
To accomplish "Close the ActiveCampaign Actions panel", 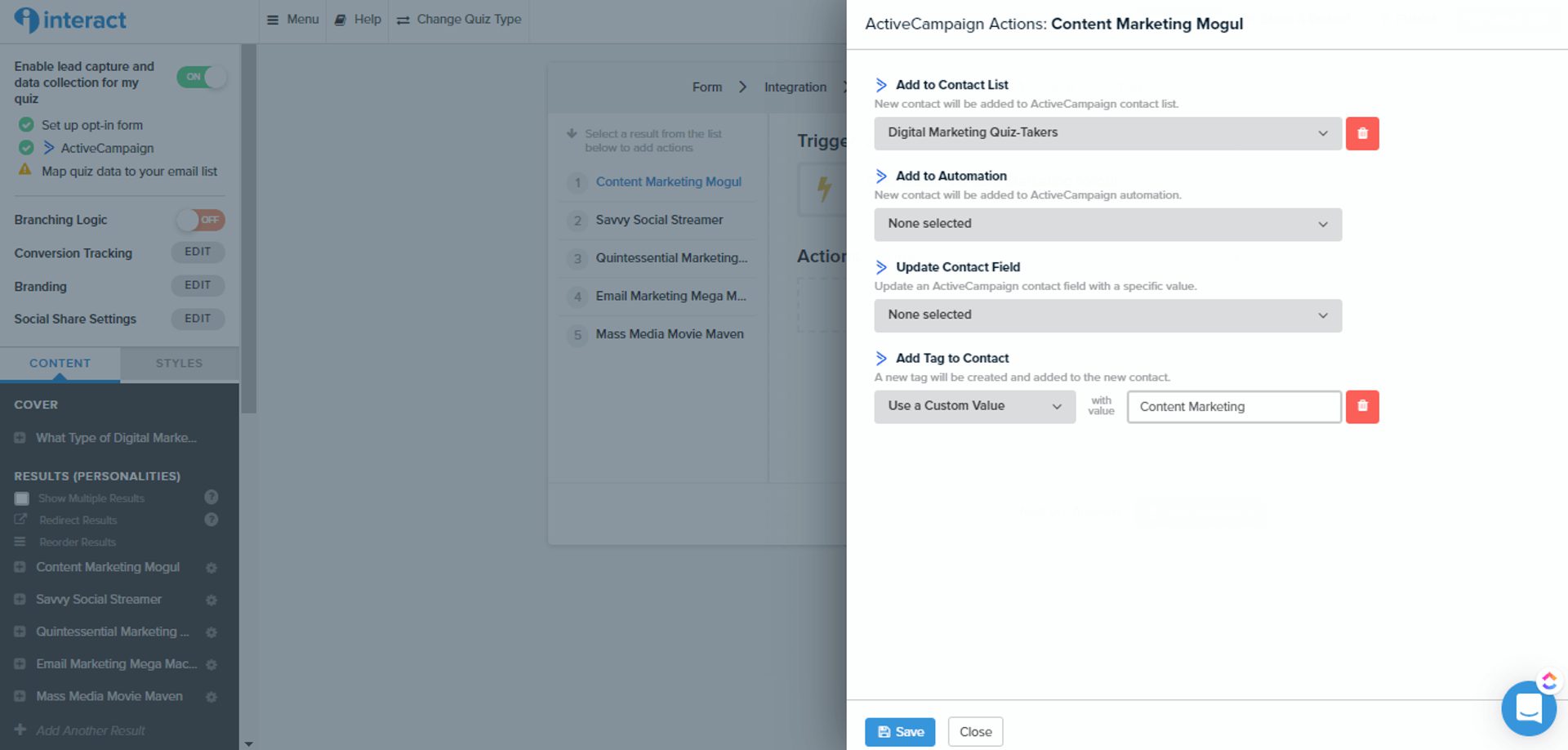I will [x=975, y=731].
